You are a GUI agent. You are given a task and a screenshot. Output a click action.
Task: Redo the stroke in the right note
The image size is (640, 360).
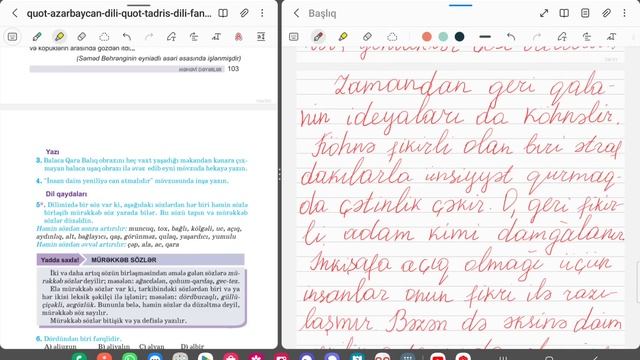[537, 37]
